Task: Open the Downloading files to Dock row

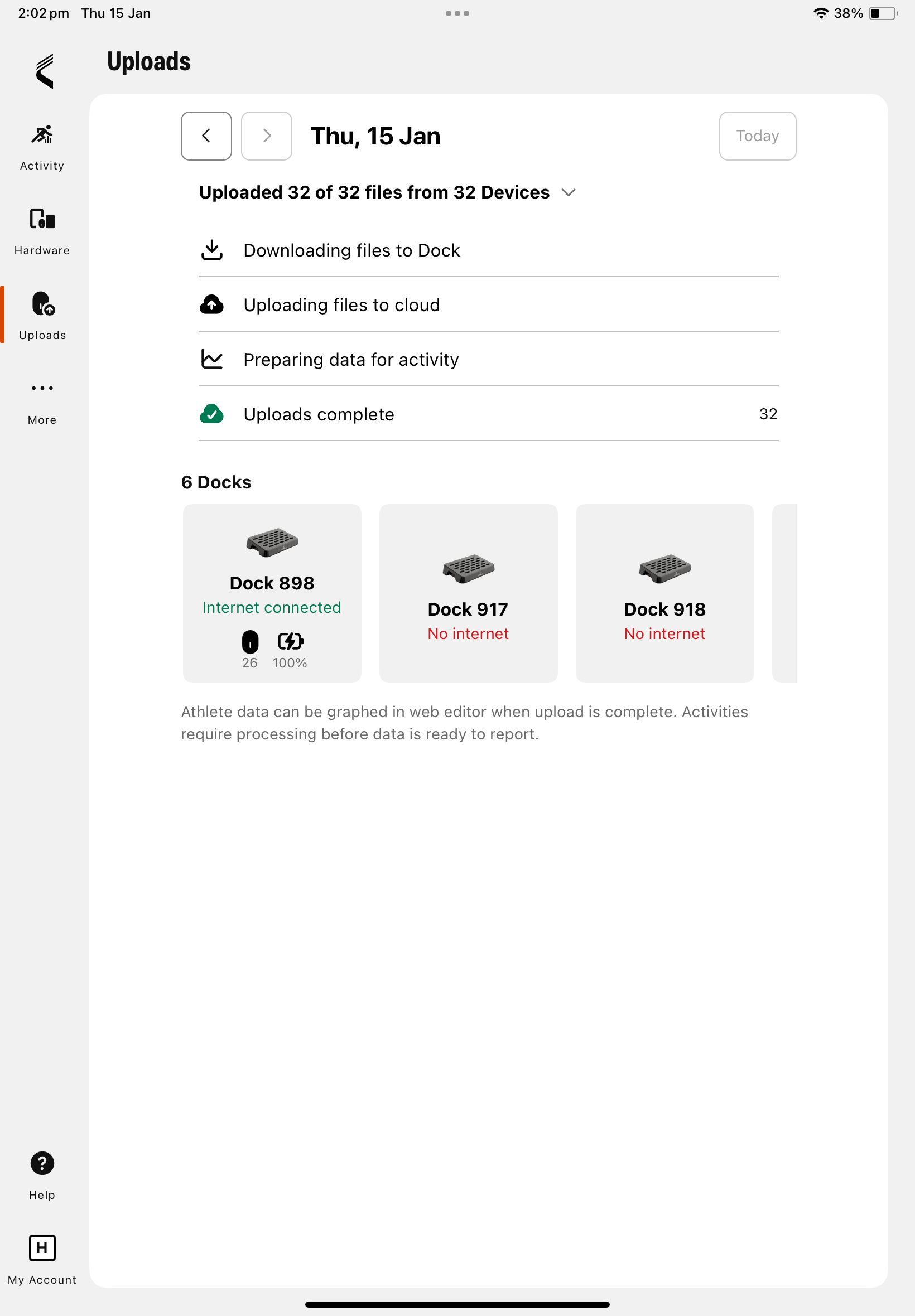Action: [488, 250]
